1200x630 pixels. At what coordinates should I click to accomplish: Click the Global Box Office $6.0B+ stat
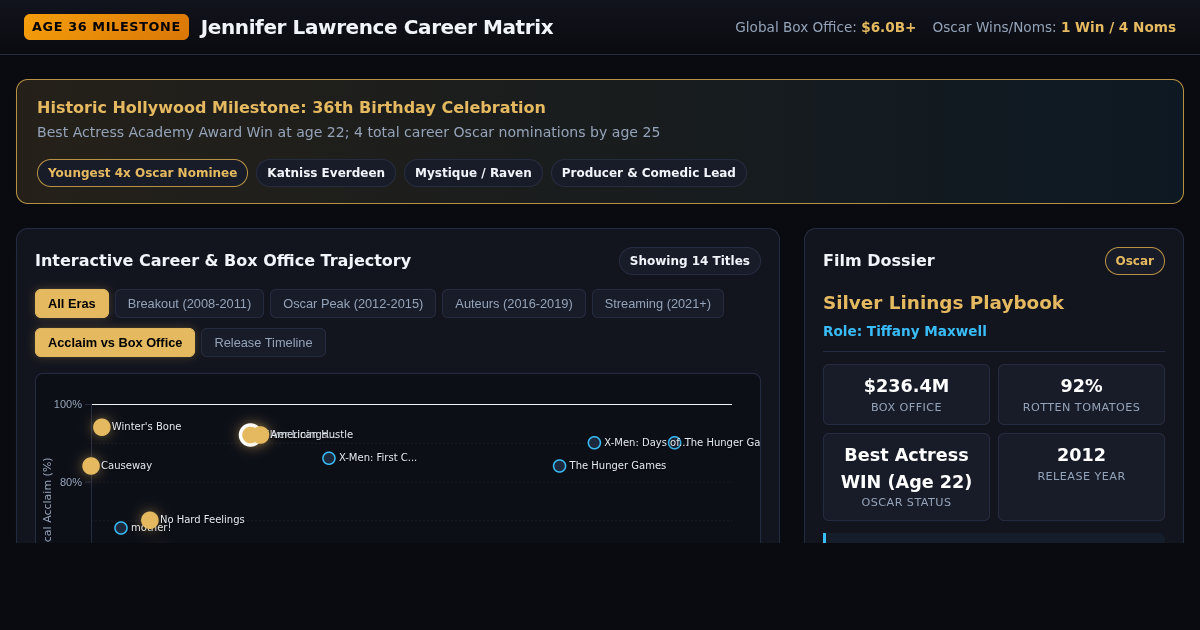pyautogui.click(x=825, y=27)
